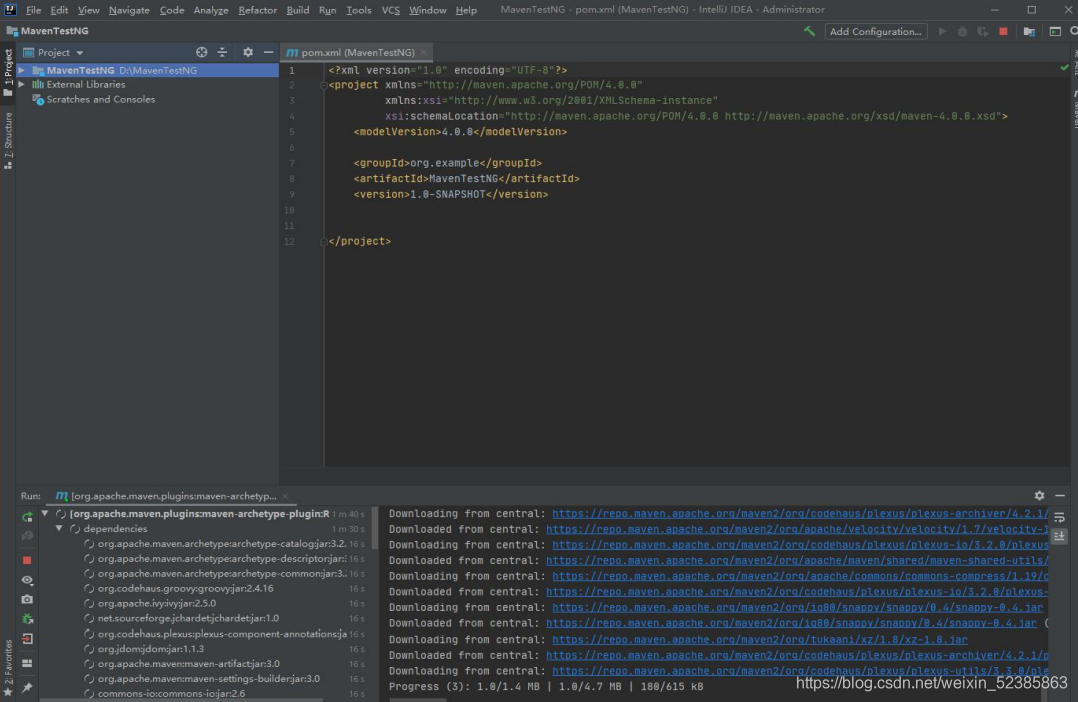
Task: Click the layout icon in Run sidebar
Action: pos(27,663)
